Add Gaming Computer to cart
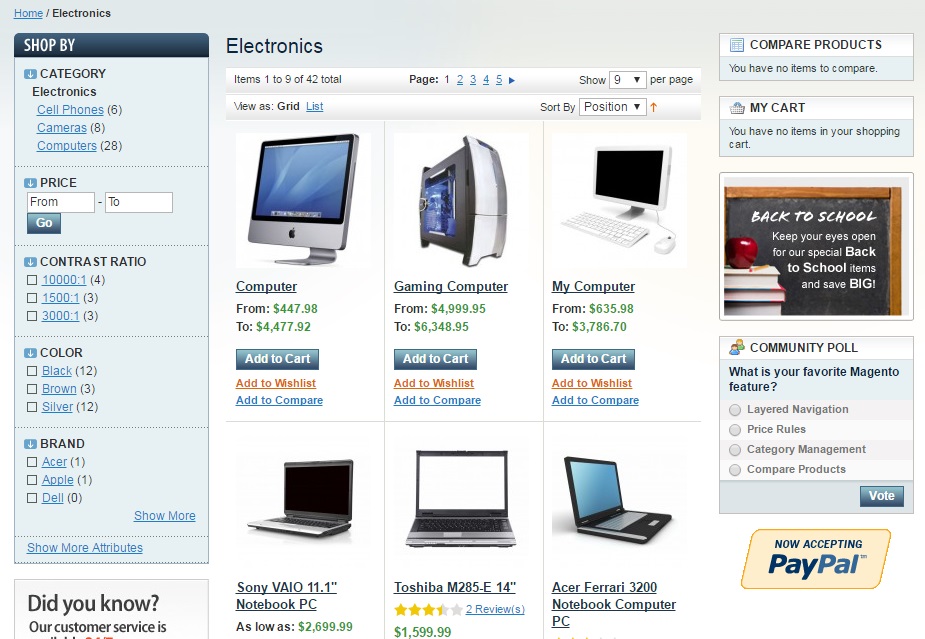Screen dimensions: 925x639 [435, 359]
